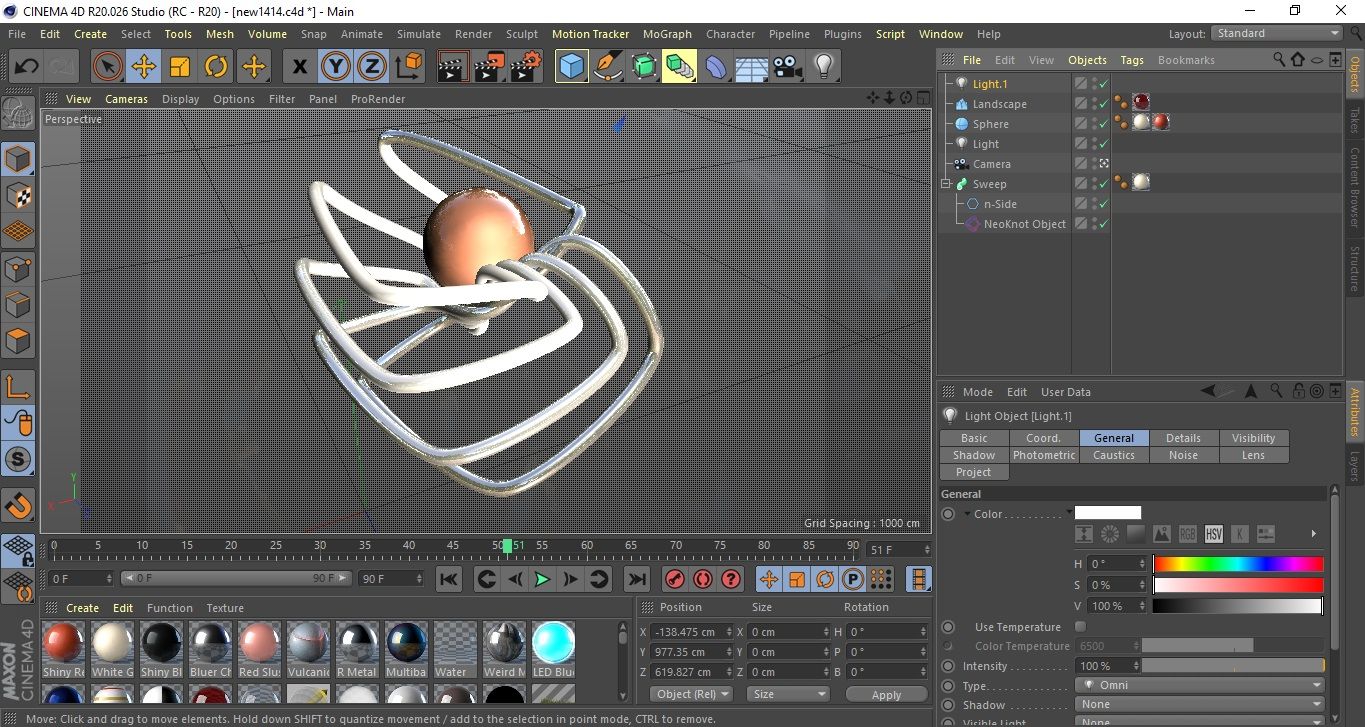Open the Light object icon
The height and width of the screenshot is (727, 1365).
coord(823,67)
